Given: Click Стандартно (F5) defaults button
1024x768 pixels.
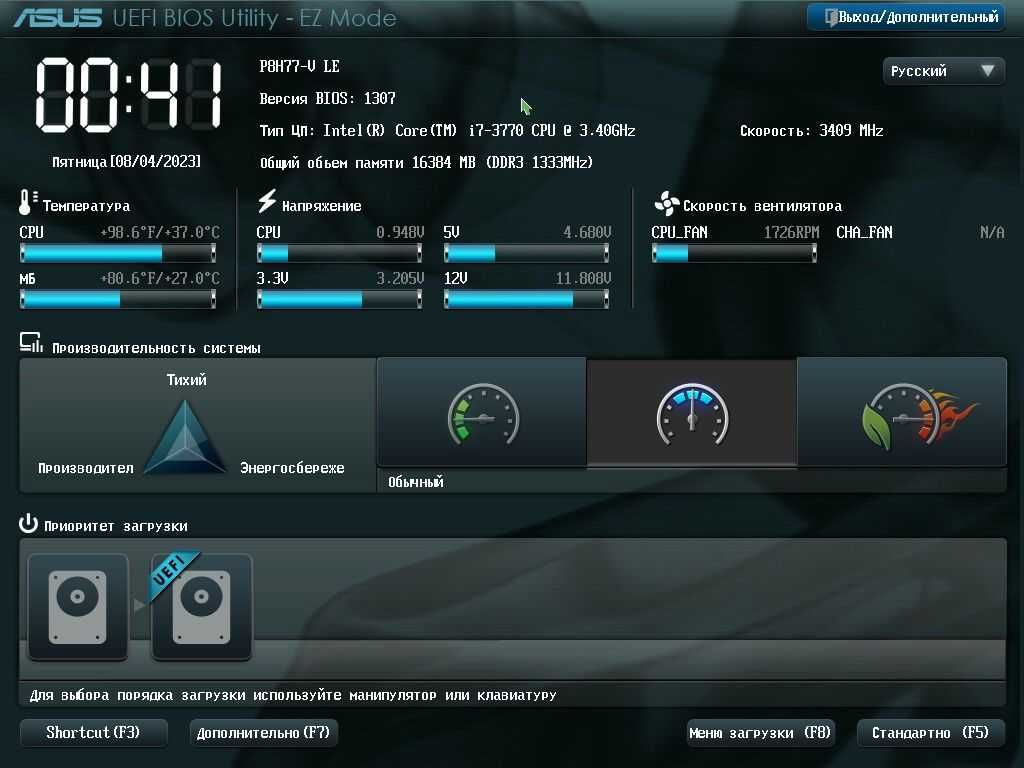Looking at the screenshot, I should (930, 733).
